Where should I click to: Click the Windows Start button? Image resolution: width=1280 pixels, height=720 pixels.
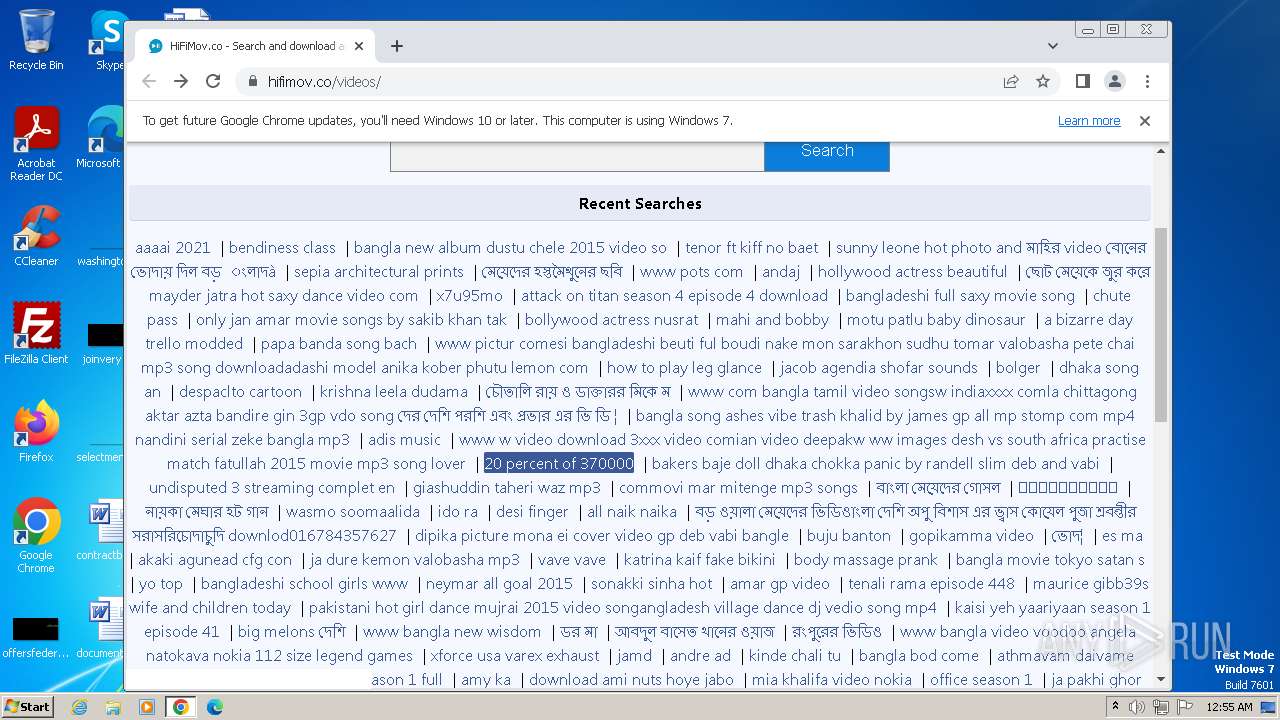point(27,706)
